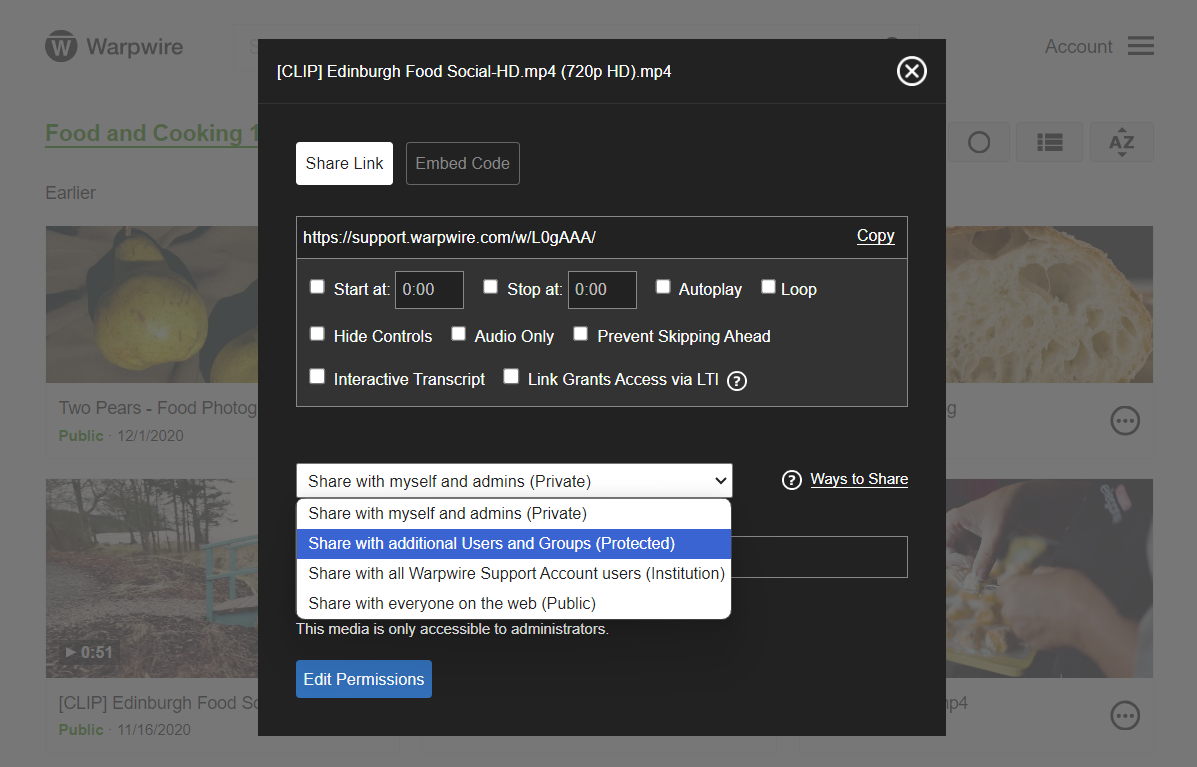Screen dimensions: 1197x767
Task: Toggle the Loop checkbox
Action: [768, 287]
